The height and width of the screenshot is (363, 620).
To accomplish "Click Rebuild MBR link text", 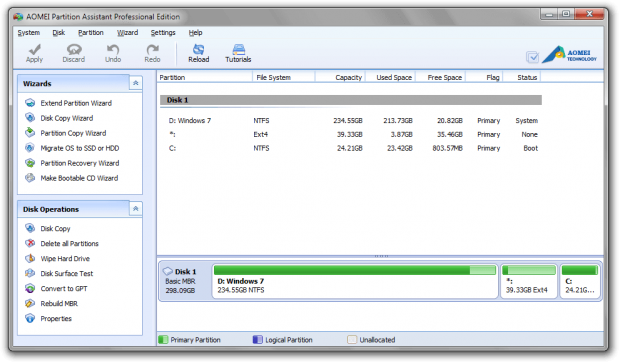I will coord(59,303).
